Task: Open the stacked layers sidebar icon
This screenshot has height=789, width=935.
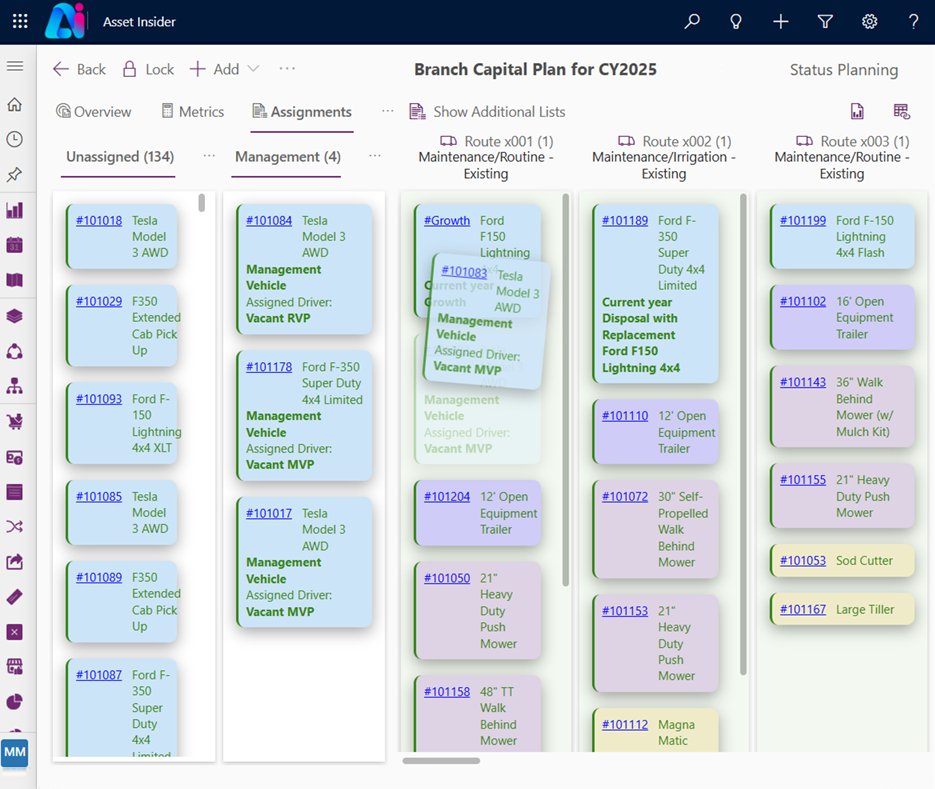Action: [x=15, y=316]
